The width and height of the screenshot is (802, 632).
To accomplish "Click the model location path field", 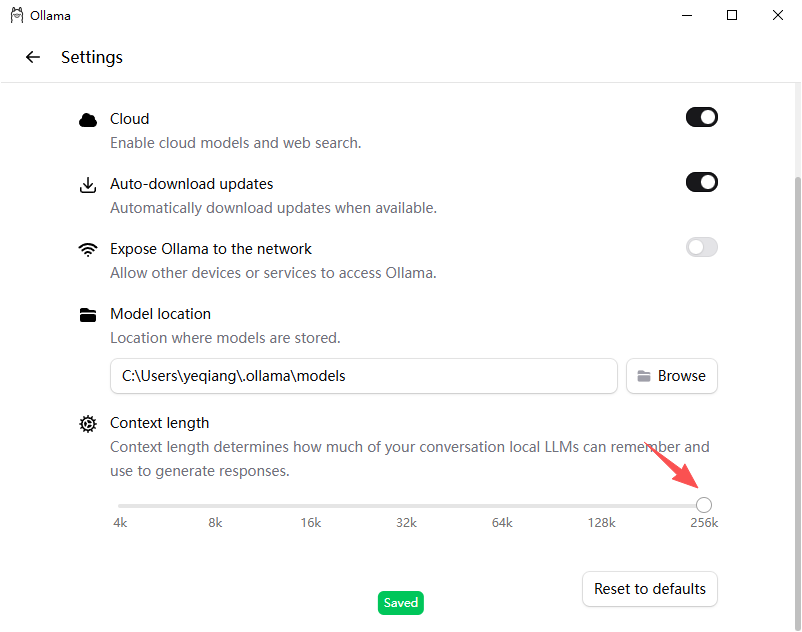I will [x=364, y=376].
